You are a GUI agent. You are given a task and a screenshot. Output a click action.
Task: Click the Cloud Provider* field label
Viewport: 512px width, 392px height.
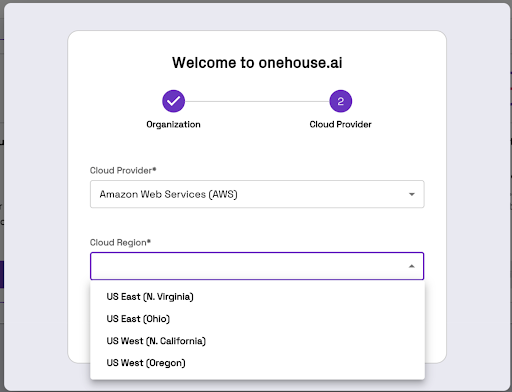coord(123,171)
